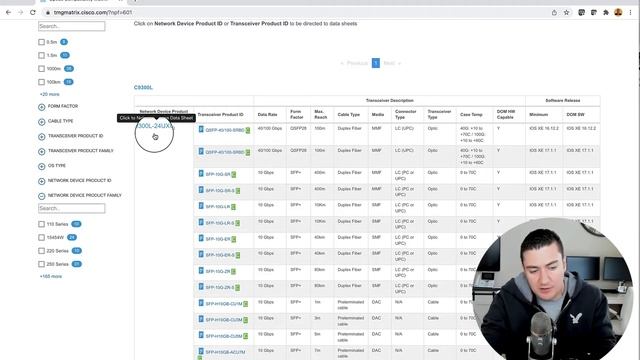
Task: Select page 1 in pagination
Action: [376, 63]
